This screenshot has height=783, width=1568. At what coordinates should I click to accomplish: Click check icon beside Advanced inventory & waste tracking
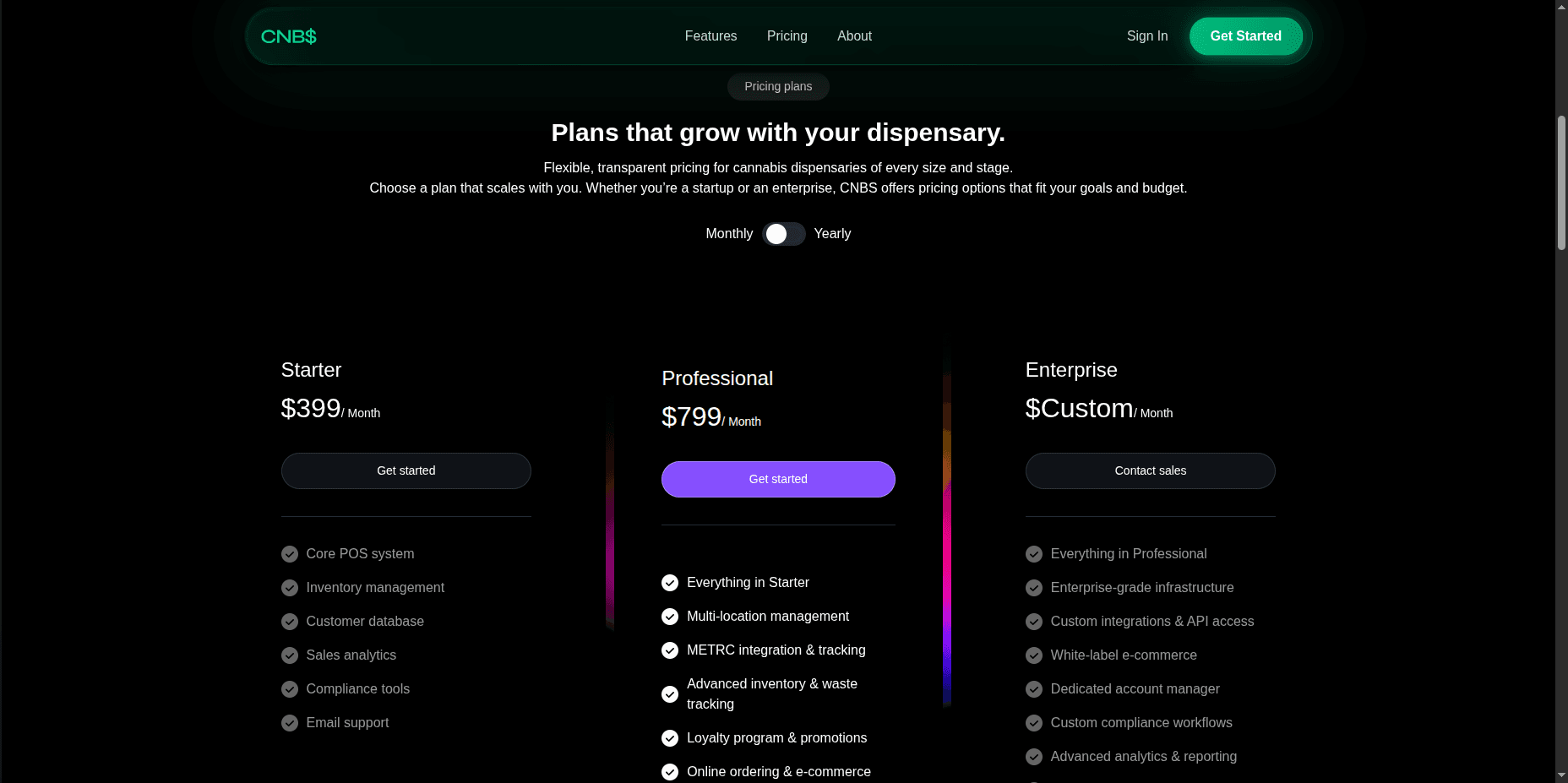(670, 694)
